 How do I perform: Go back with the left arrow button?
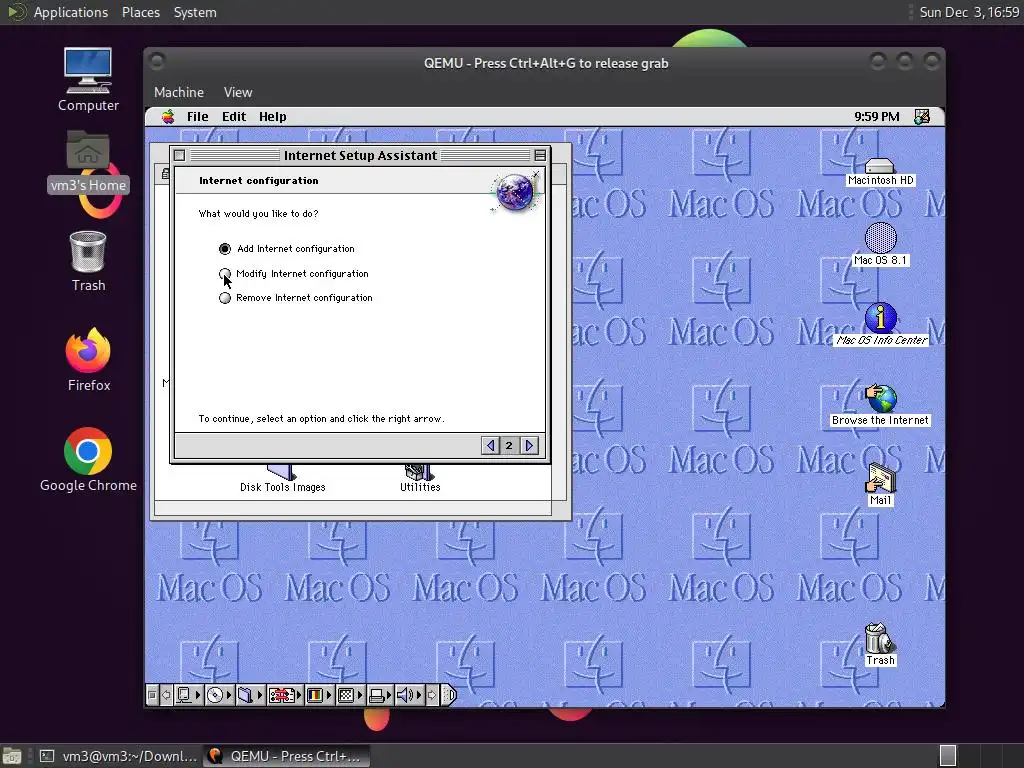[490, 445]
